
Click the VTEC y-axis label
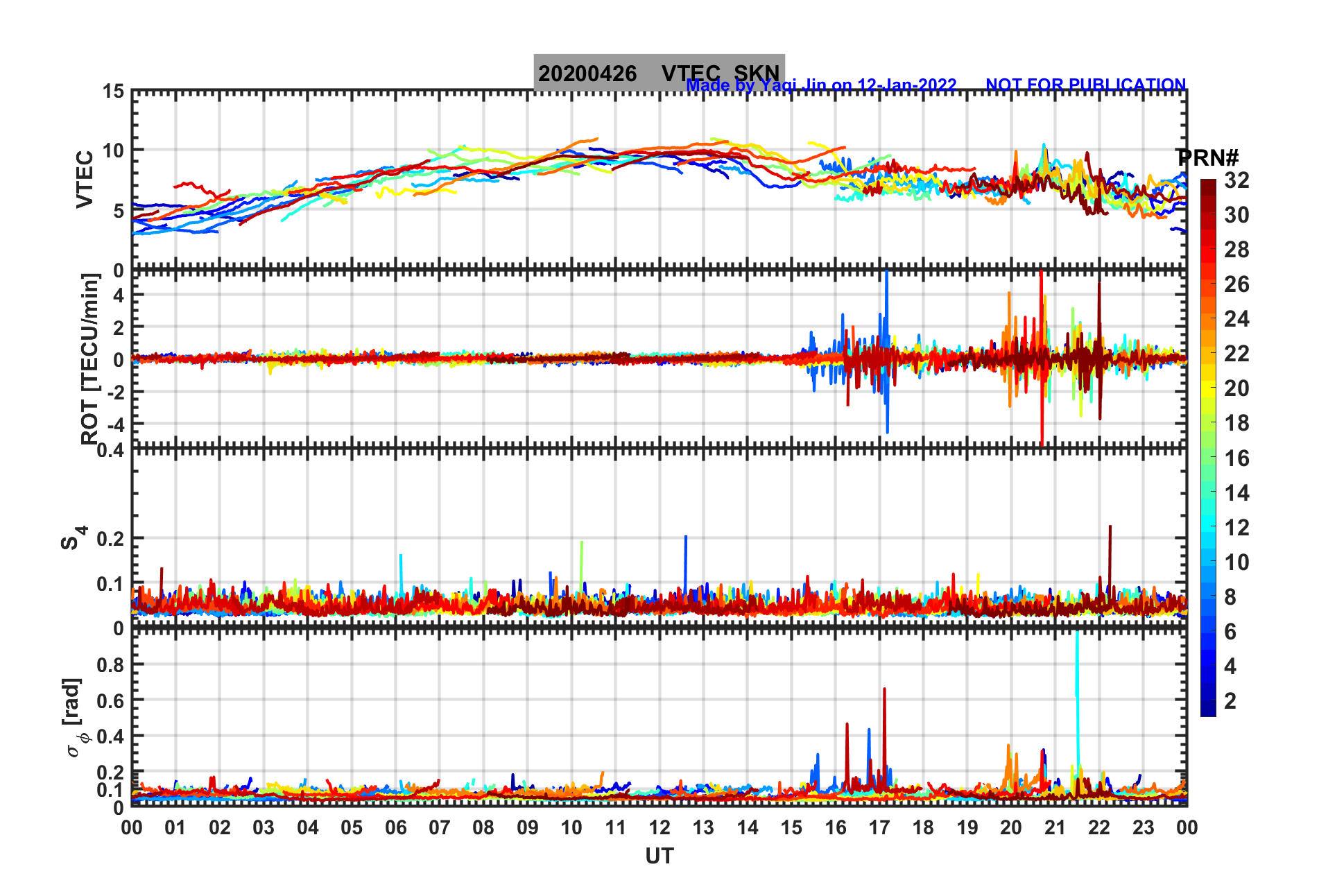click(x=85, y=180)
